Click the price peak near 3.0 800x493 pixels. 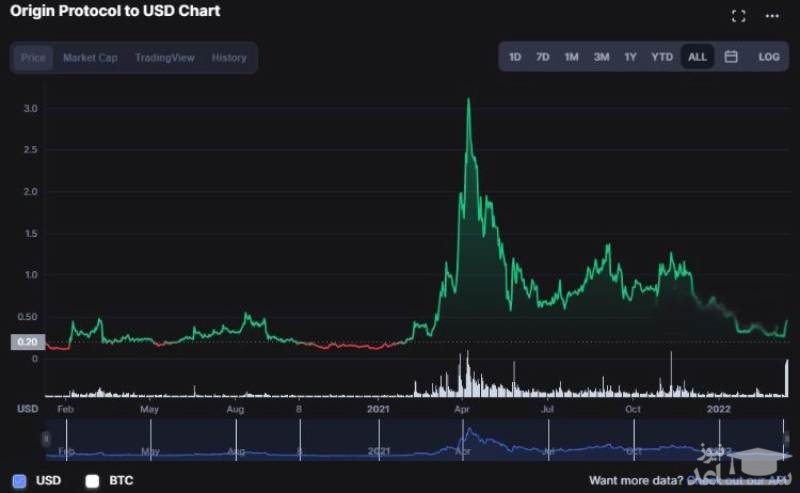pyautogui.click(x=468, y=100)
